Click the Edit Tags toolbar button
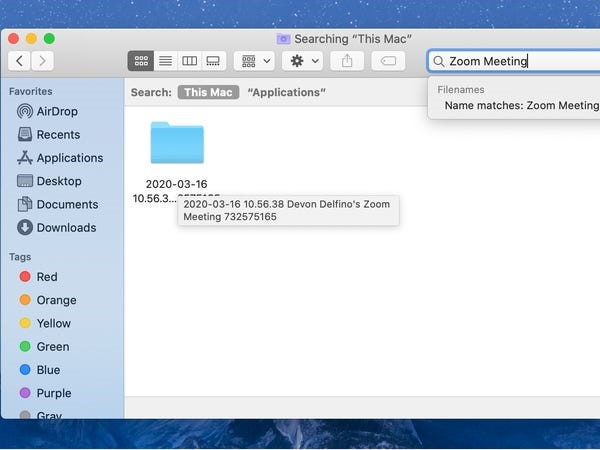The width and height of the screenshot is (600, 450). coord(388,61)
